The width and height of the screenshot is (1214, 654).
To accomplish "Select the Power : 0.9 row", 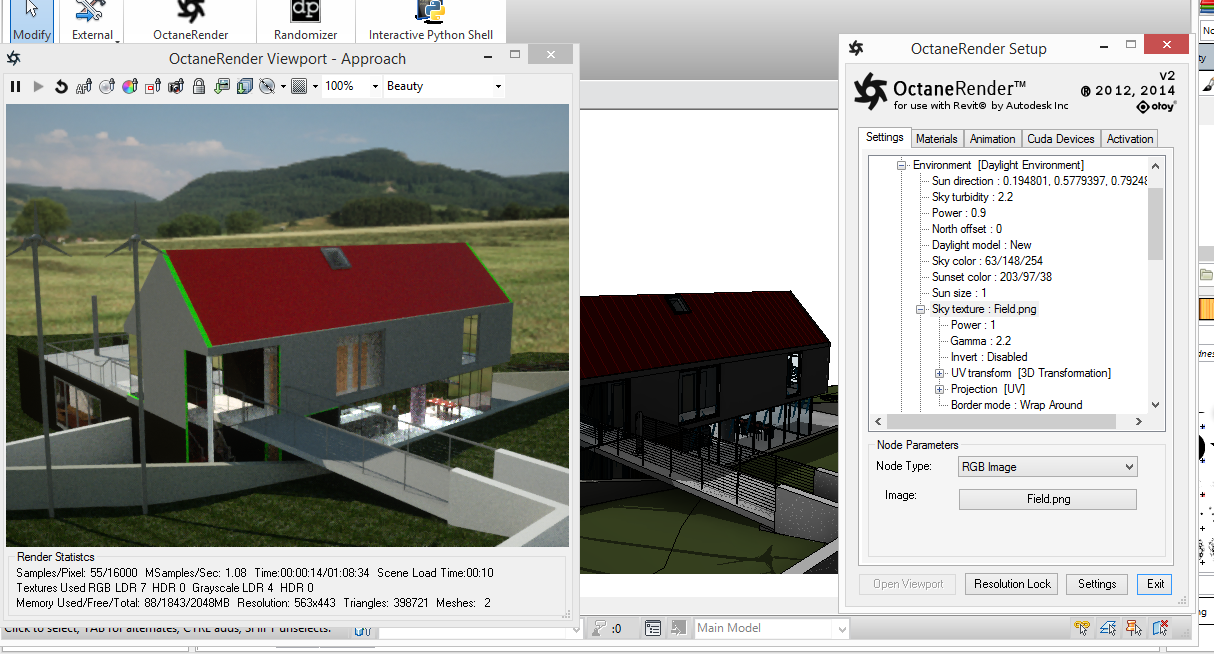I will point(958,213).
